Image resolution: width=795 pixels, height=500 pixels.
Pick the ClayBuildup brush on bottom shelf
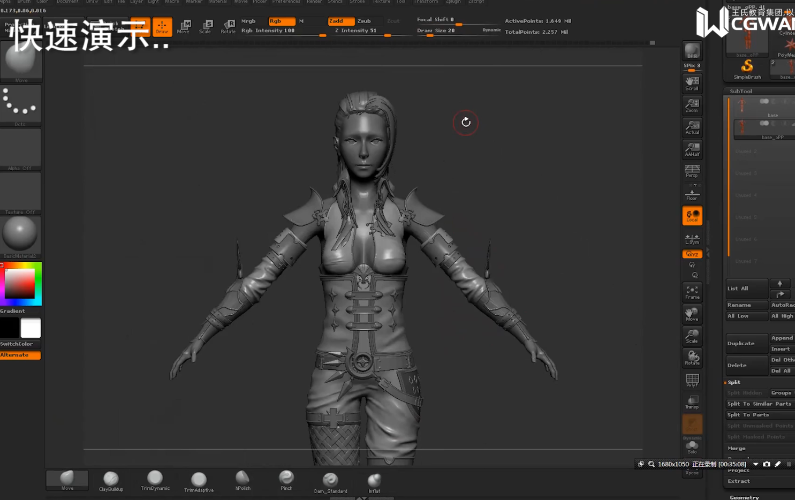click(112, 480)
